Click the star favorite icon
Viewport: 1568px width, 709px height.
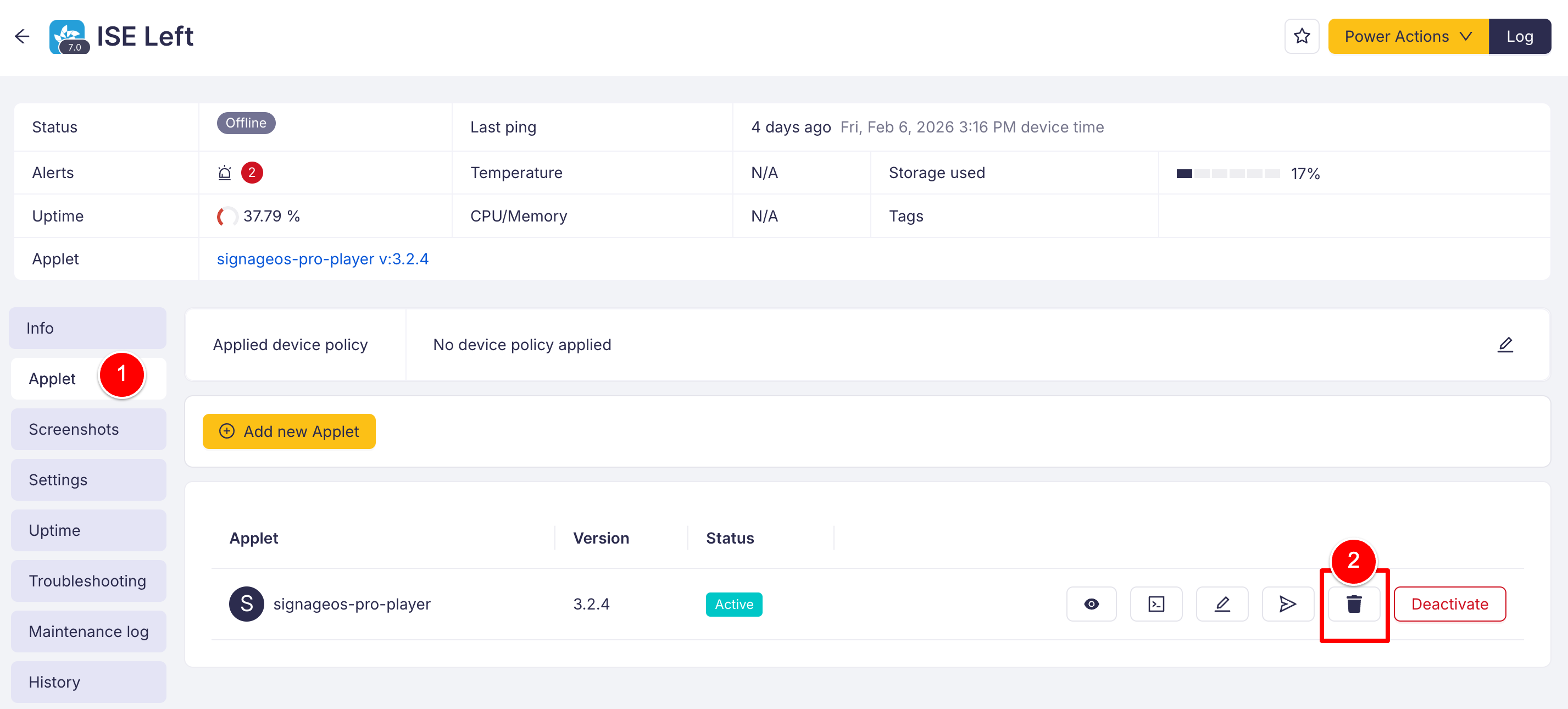(x=1302, y=36)
